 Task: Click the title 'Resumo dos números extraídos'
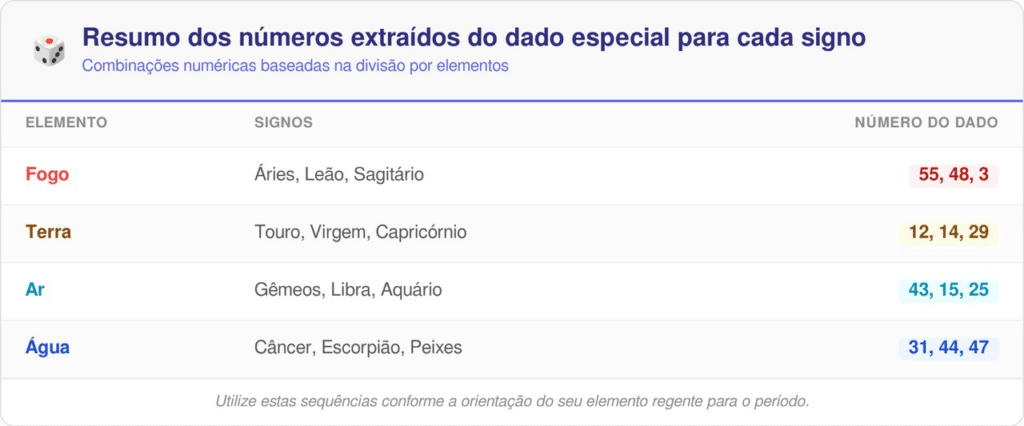click(x=473, y=38)
